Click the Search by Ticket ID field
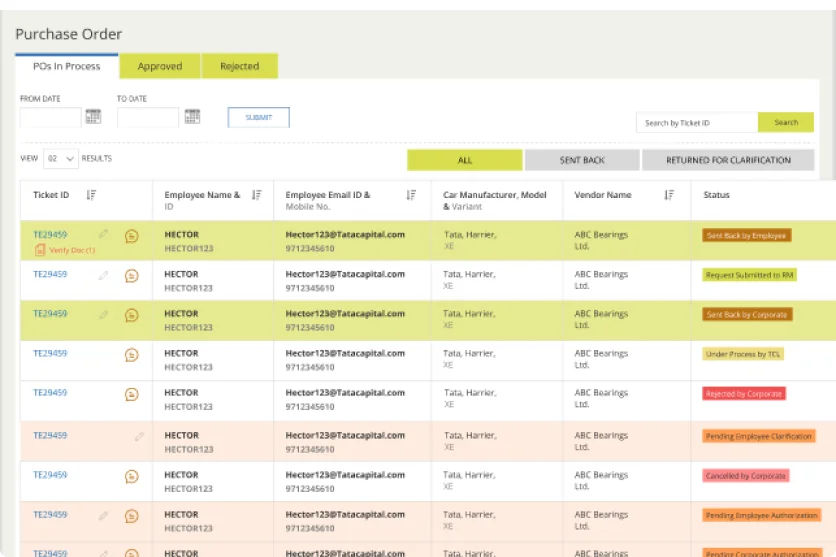Viewport: 836px width, 557px height. (696, 122)
